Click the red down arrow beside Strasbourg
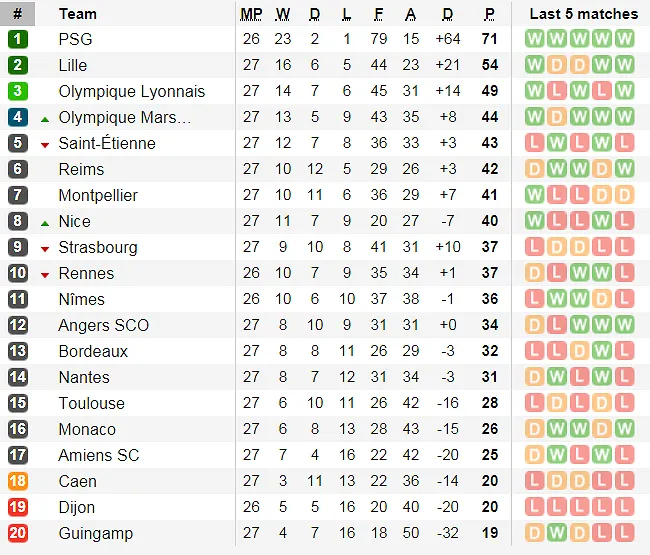Screen dimensions: 650x555 click(x=45, y=248)
